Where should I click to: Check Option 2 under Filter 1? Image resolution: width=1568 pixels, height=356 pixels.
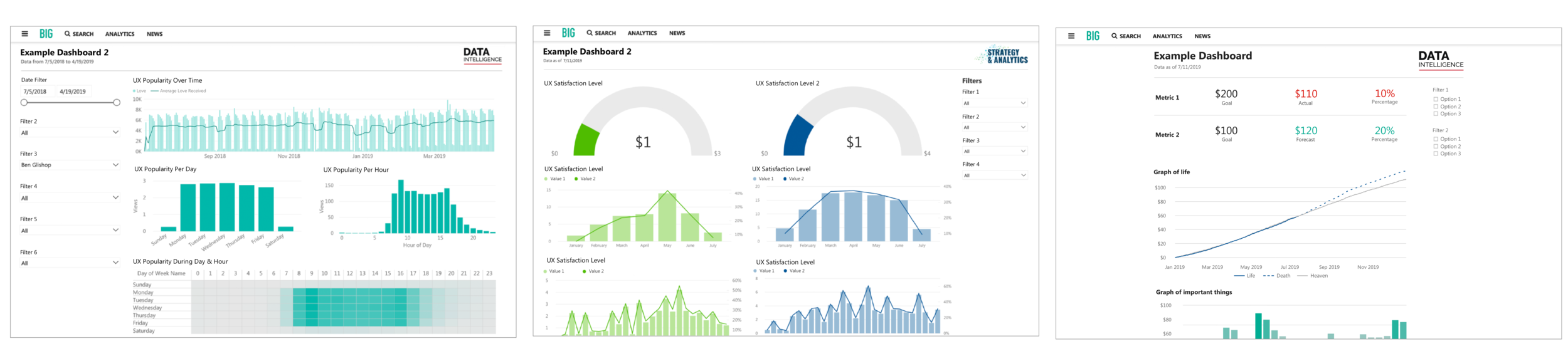[x=1436, y=107]
